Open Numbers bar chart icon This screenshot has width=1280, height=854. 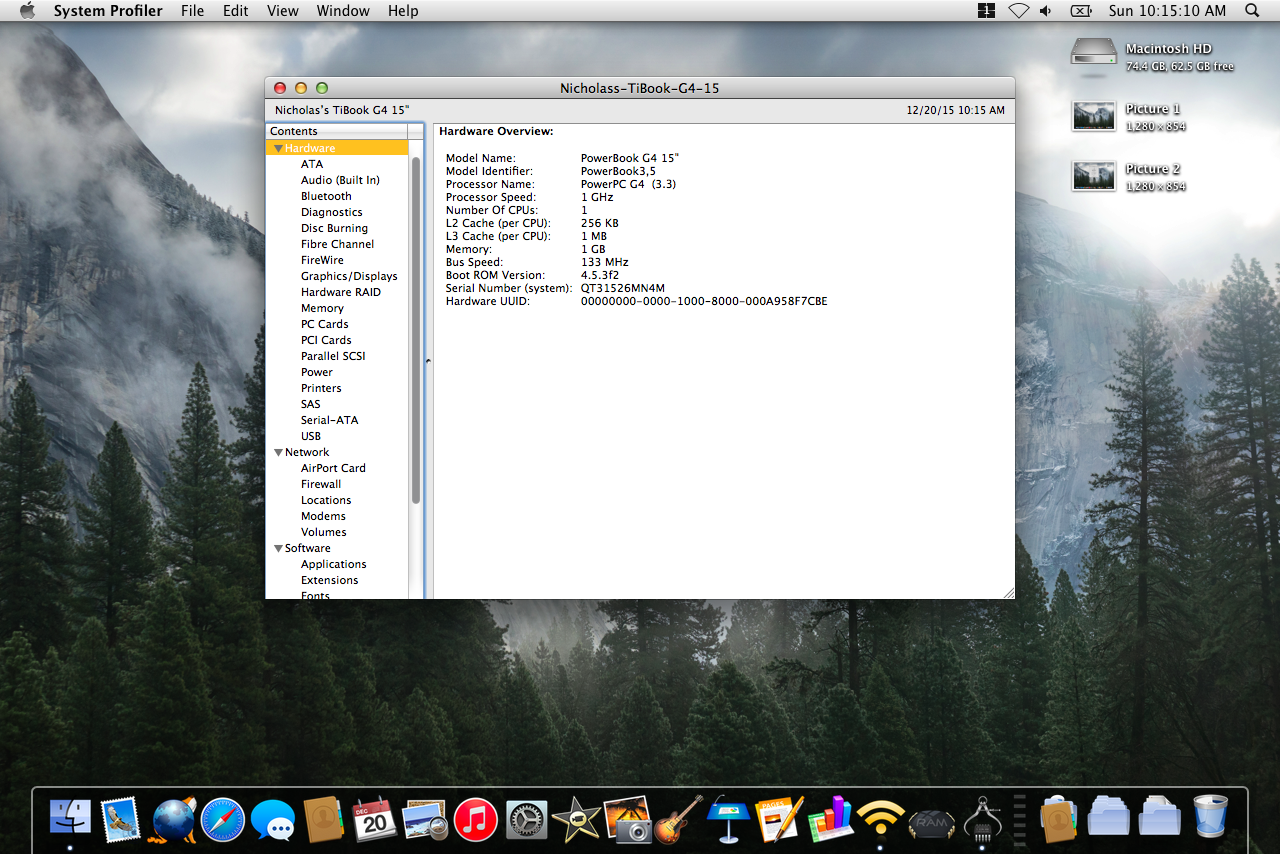coord(830,819)
